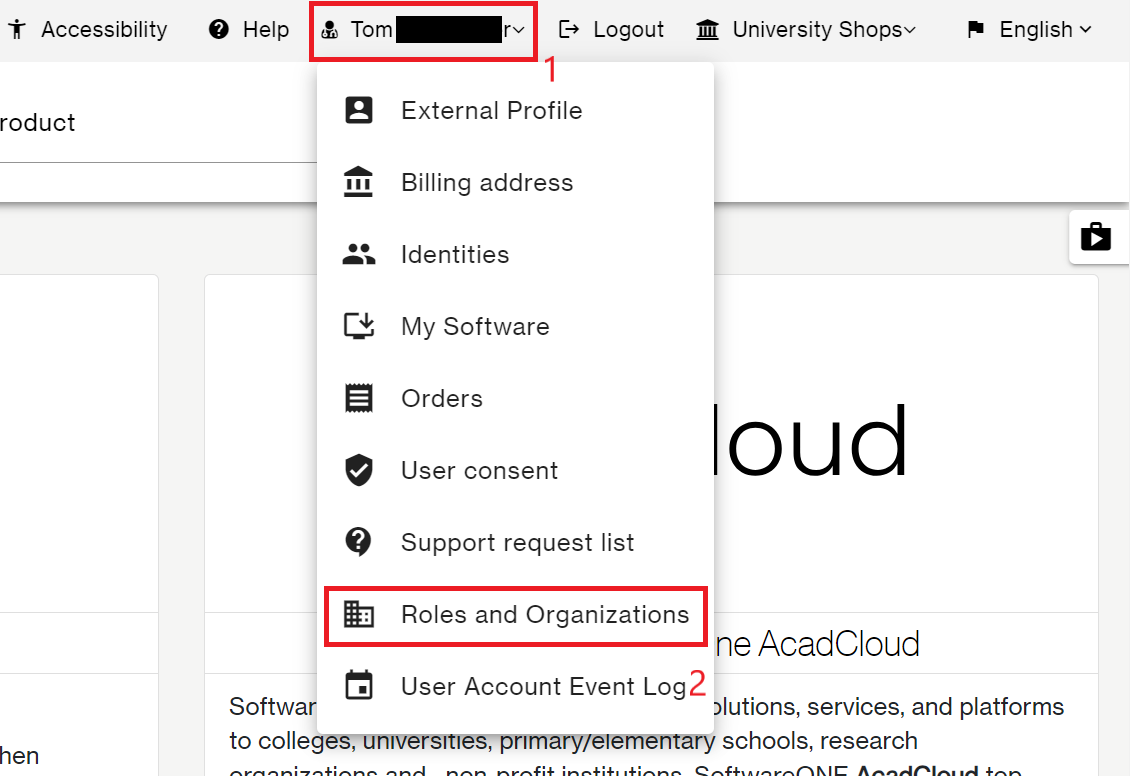
Task: Select Roles and Organizations menu entry
Action: 545,614
